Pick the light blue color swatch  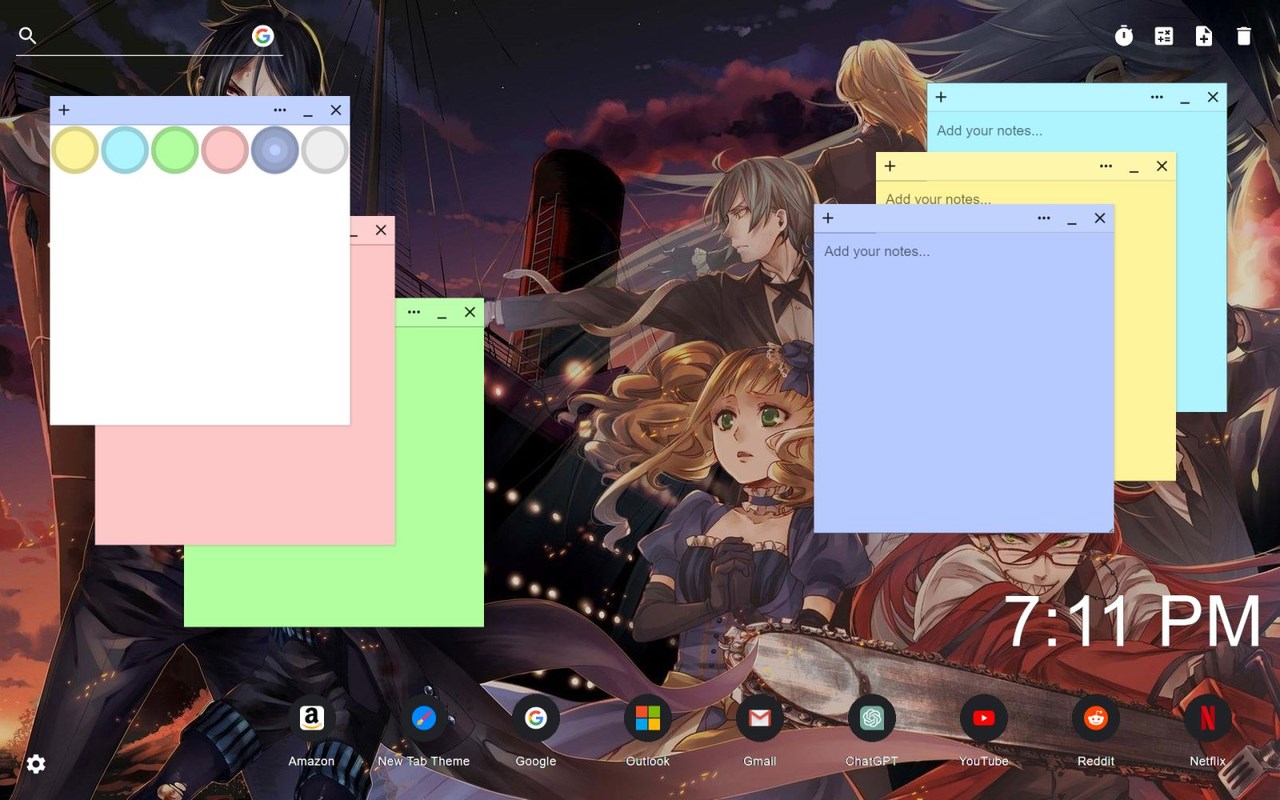tap(125, 150)
